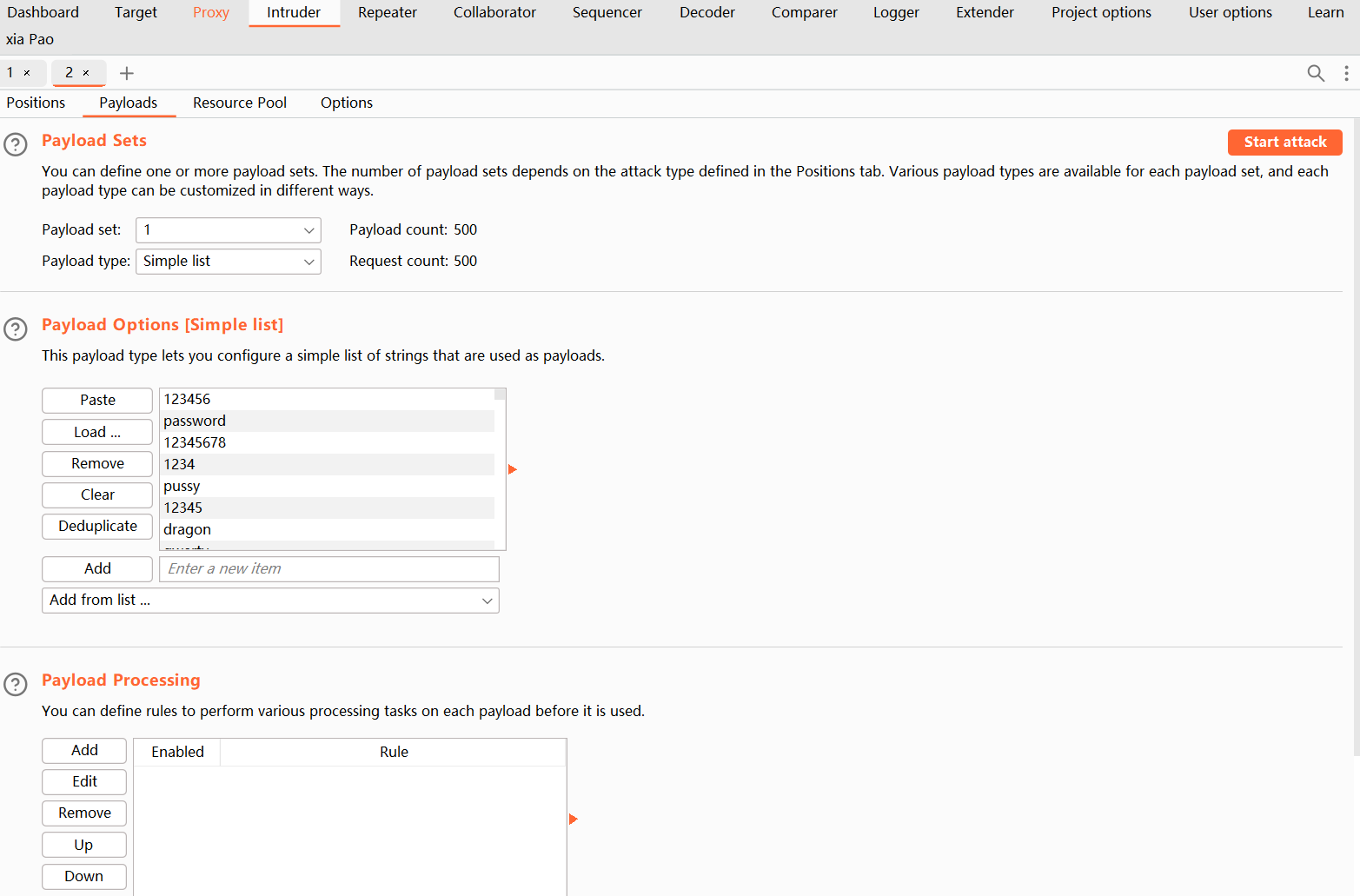Move processing rule Up
The image size is (1360, 896).
84,845
